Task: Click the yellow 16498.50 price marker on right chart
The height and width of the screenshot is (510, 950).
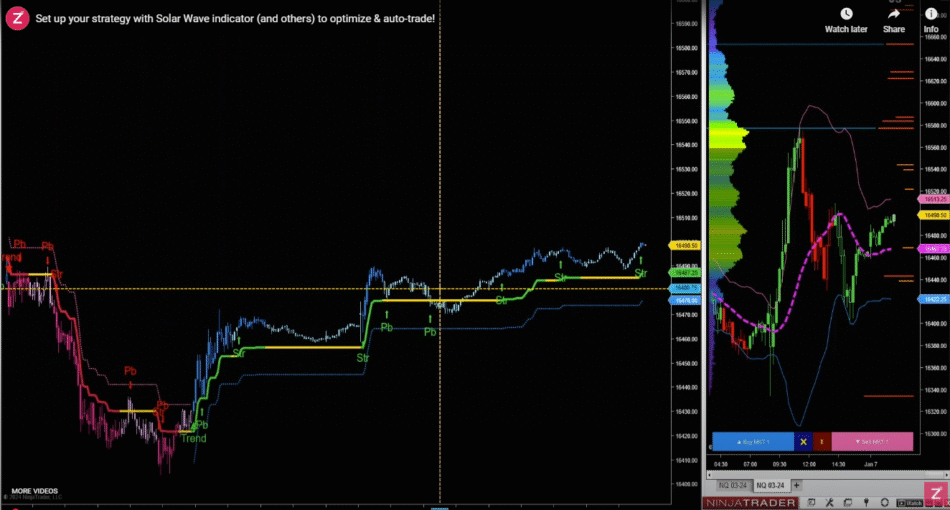Action: pyautogui.click(x=936, y=215)
